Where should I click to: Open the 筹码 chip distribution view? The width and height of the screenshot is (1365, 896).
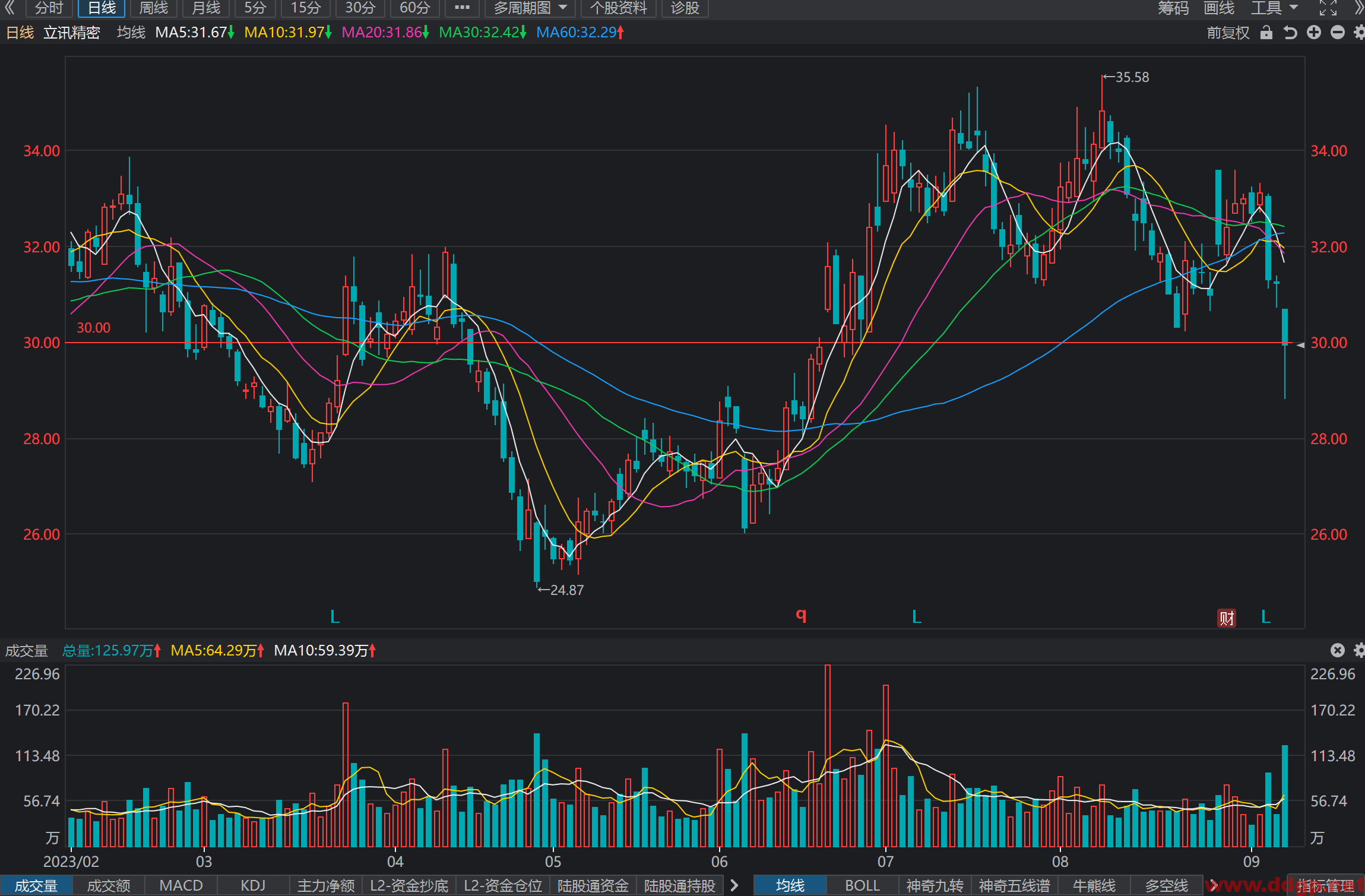[x=1173, y=8]
